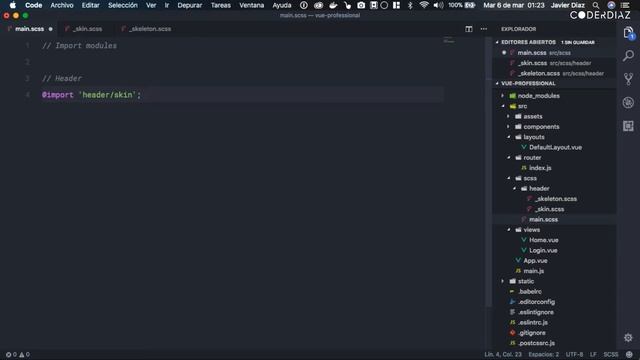Image resolution: width=640 pixels, height=360 pixels.
Task: Open .postcssrc.js file
Action: pos(536,343)
